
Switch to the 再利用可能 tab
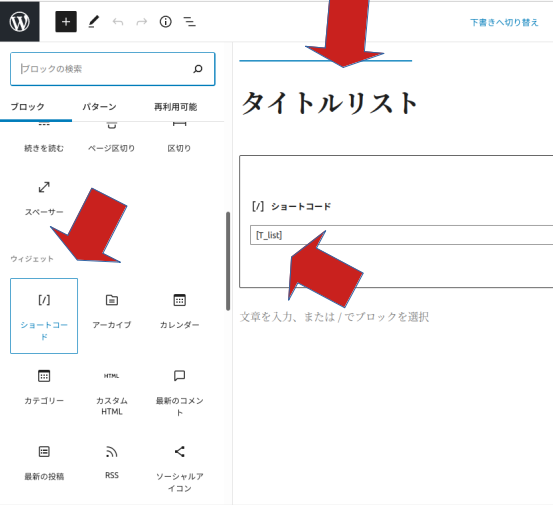coord(176,107)
